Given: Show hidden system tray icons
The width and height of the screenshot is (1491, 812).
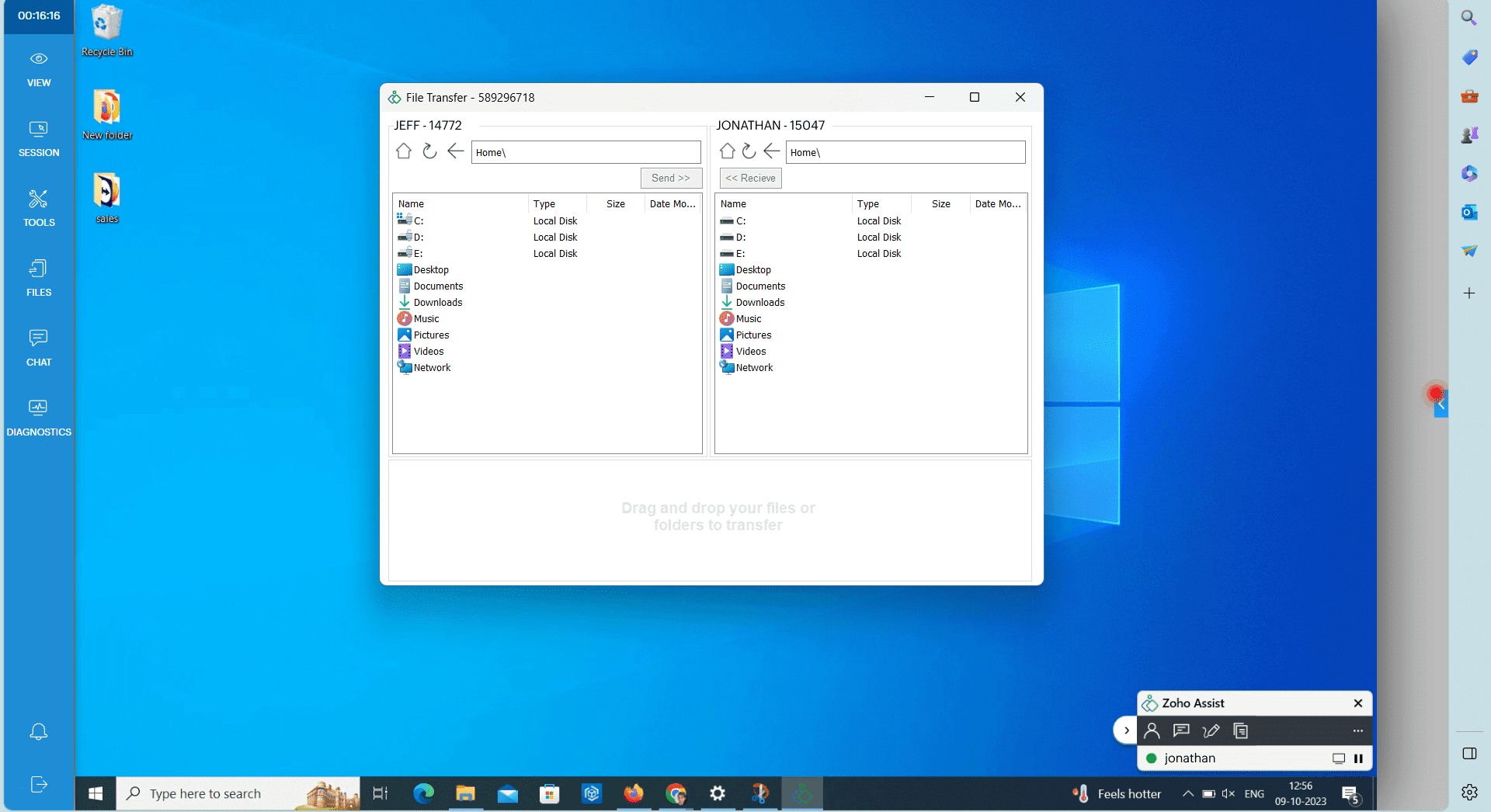Looking at the screenshot, I should point(1187,793).
